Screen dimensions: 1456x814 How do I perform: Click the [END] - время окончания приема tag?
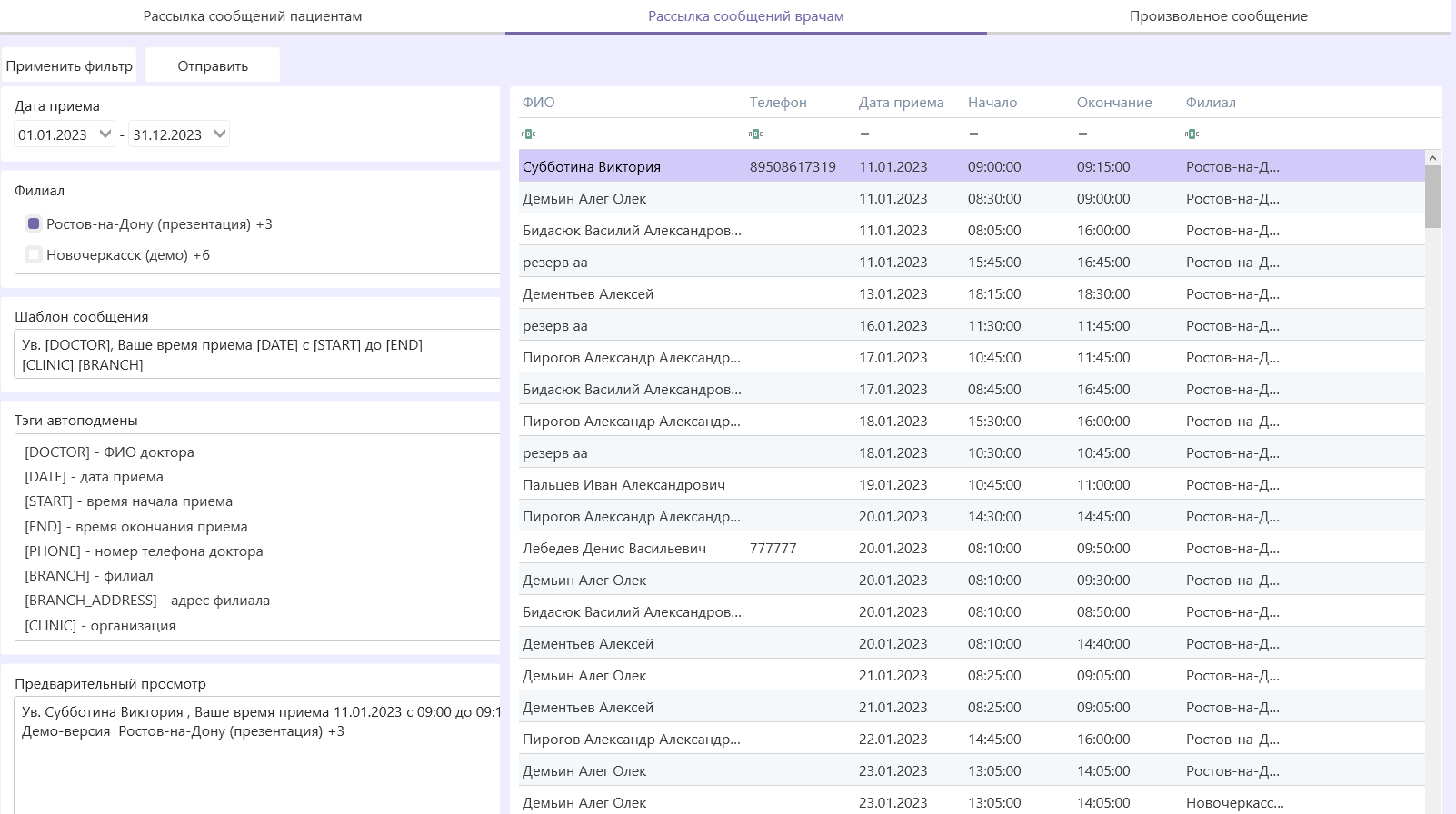point(135,527)
